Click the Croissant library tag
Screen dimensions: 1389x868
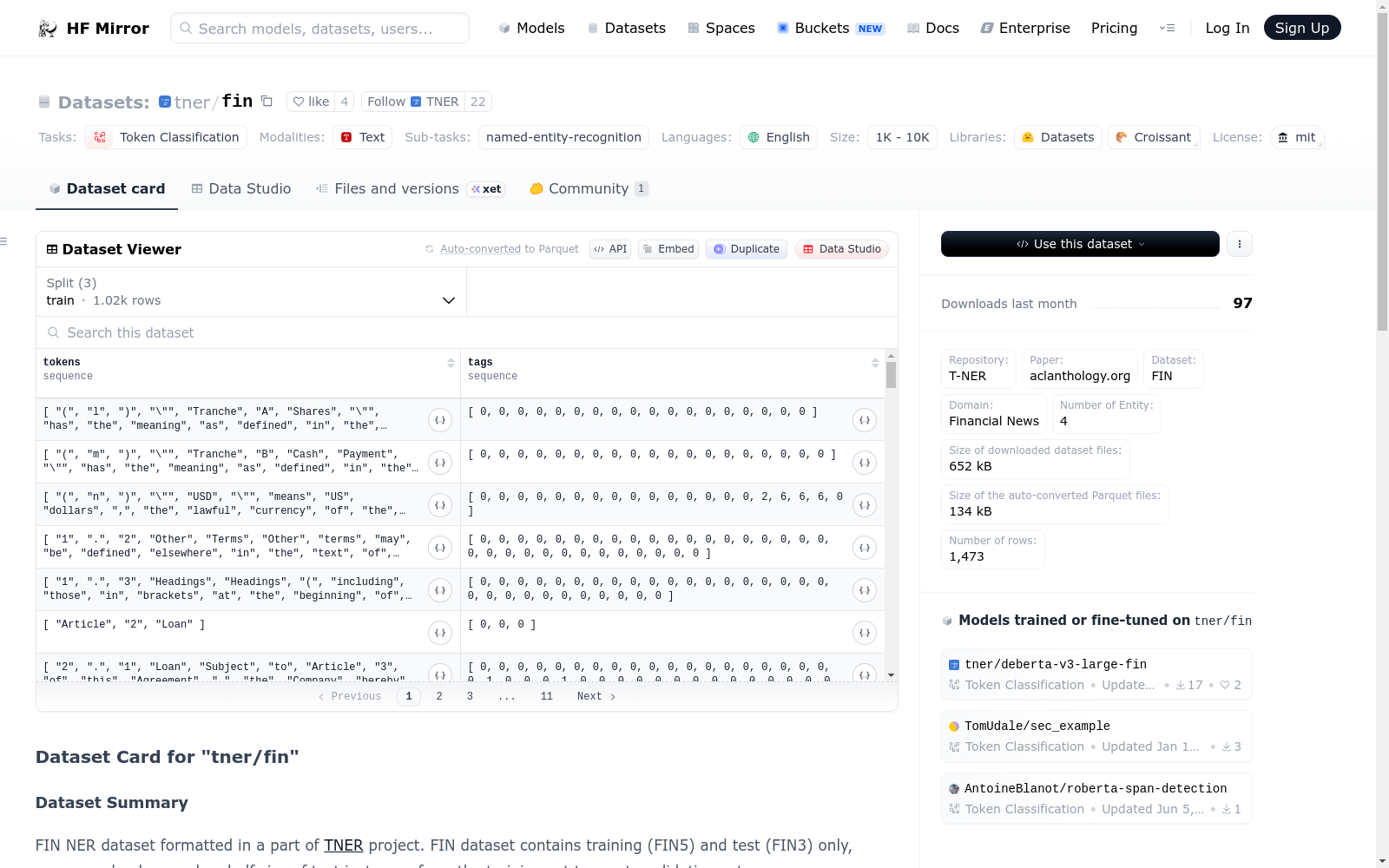[x=1154, y=137]
